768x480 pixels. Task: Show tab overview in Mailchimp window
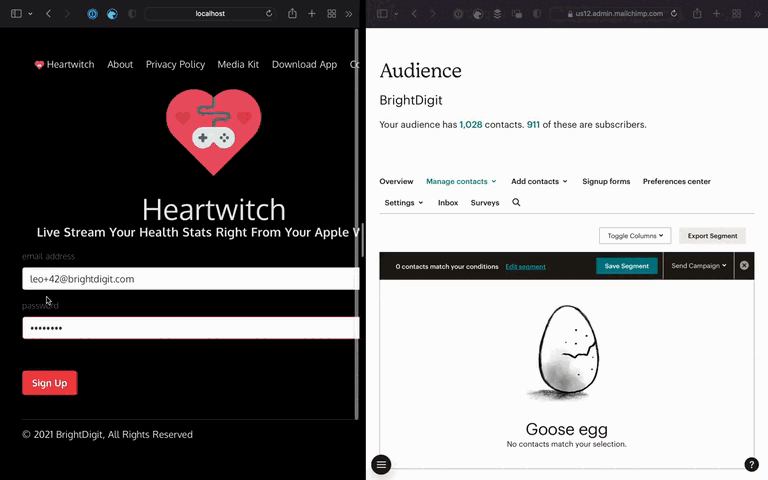pos(736,14)
